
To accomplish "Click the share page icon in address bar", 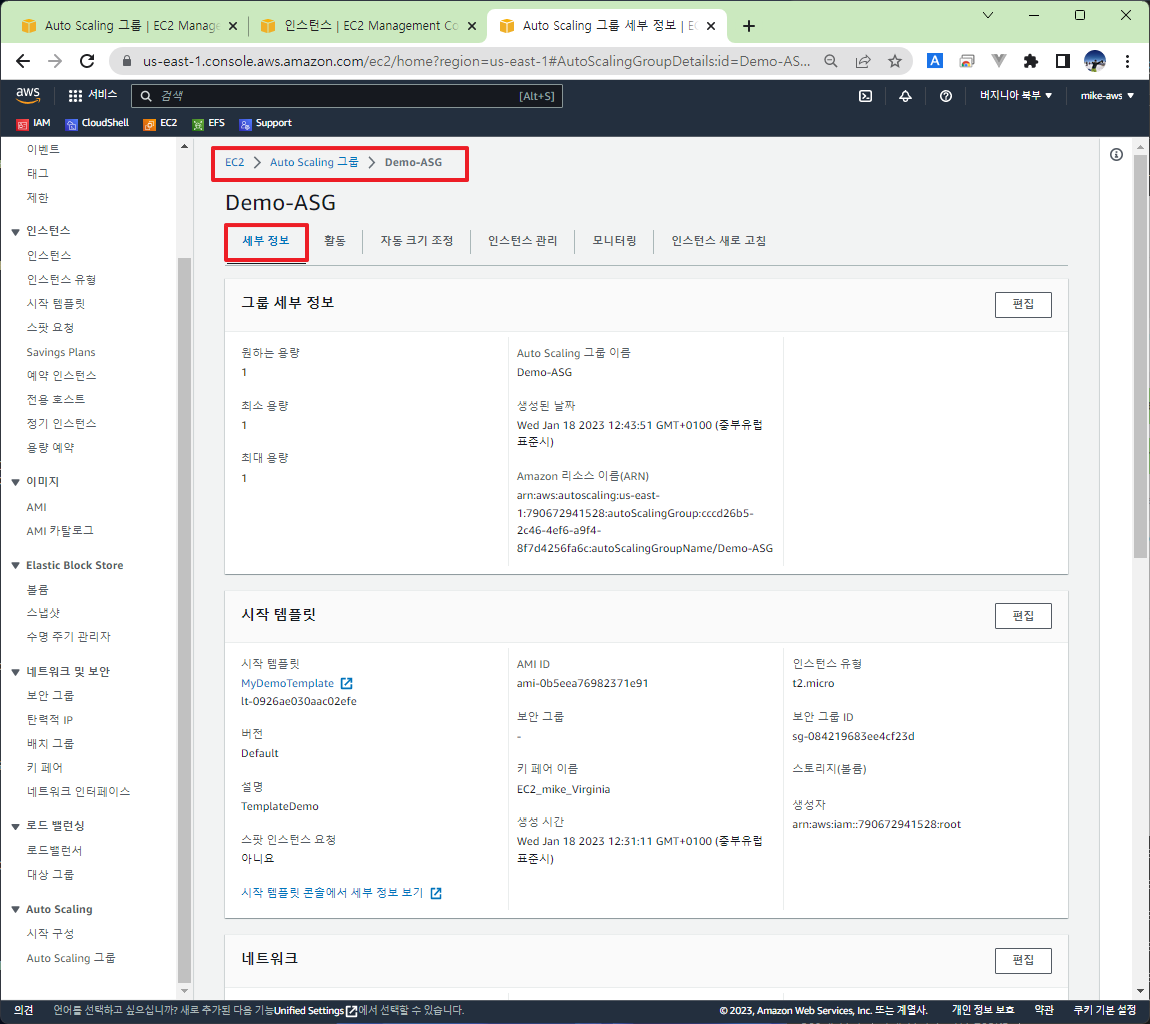I will pyautogui.click(x=862, y=61).
